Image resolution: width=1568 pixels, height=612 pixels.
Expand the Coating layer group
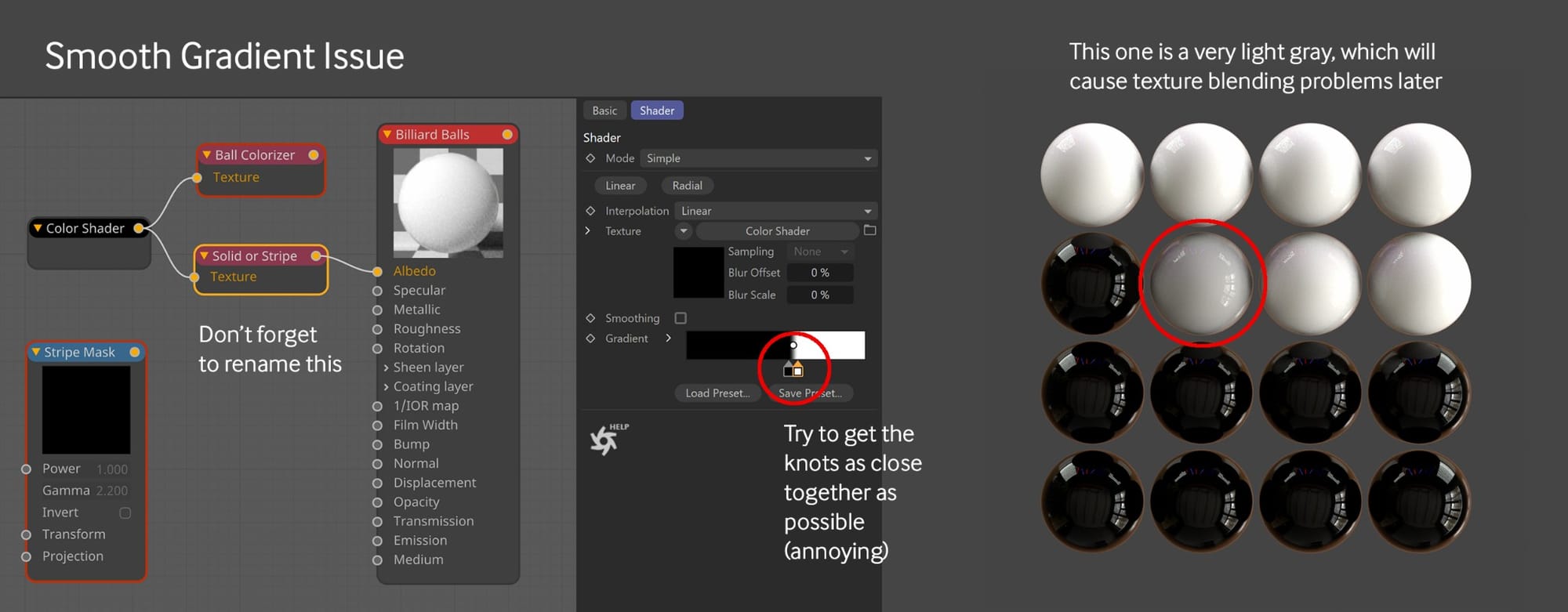pos(386,386)
